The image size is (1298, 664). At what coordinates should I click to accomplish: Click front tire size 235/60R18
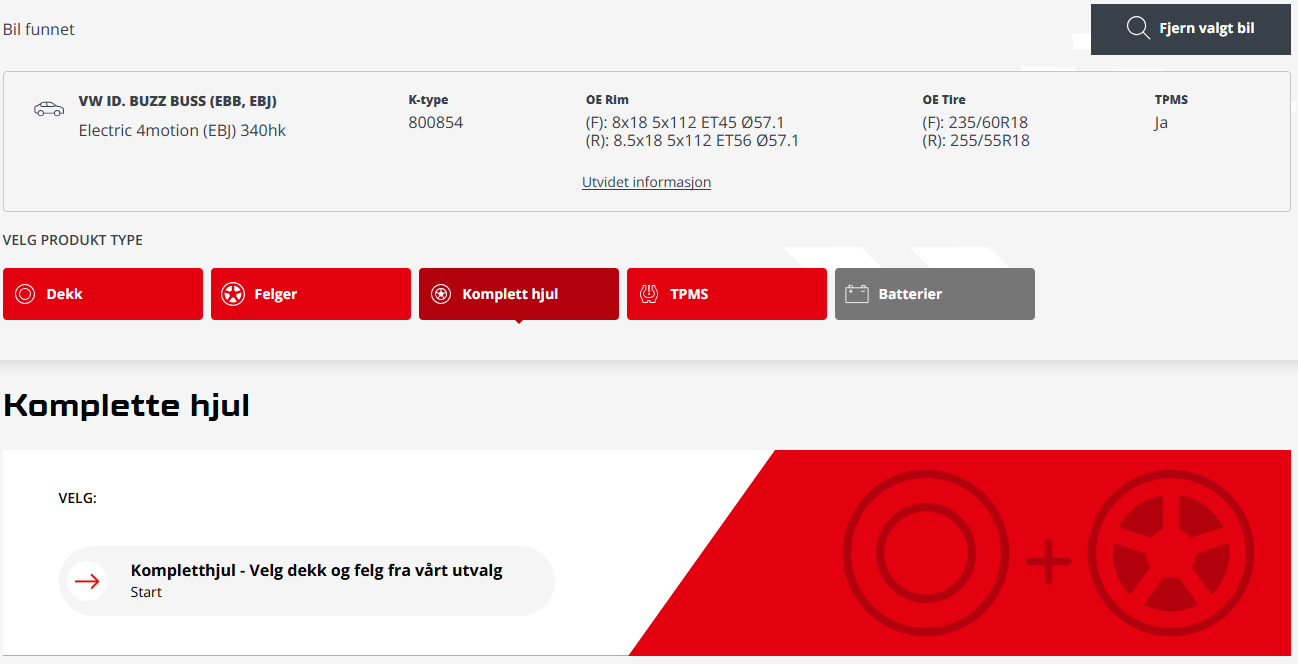[975, 122]
